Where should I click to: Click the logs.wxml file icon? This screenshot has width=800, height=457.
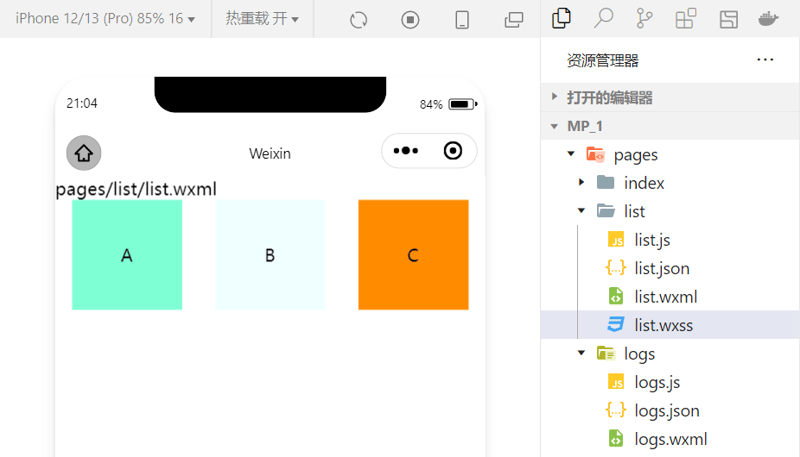pos(616,439)
